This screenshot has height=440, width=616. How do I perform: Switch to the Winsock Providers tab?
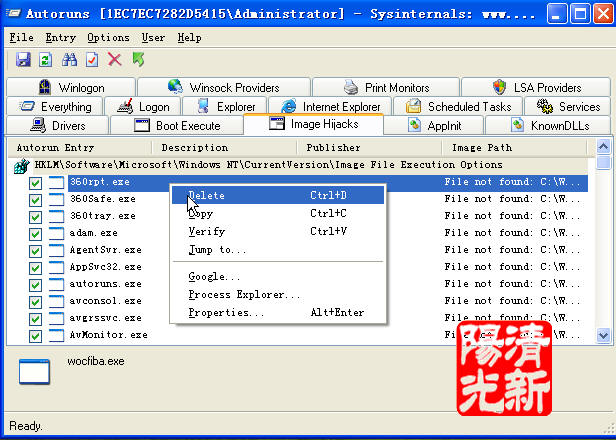coord(224,87)
